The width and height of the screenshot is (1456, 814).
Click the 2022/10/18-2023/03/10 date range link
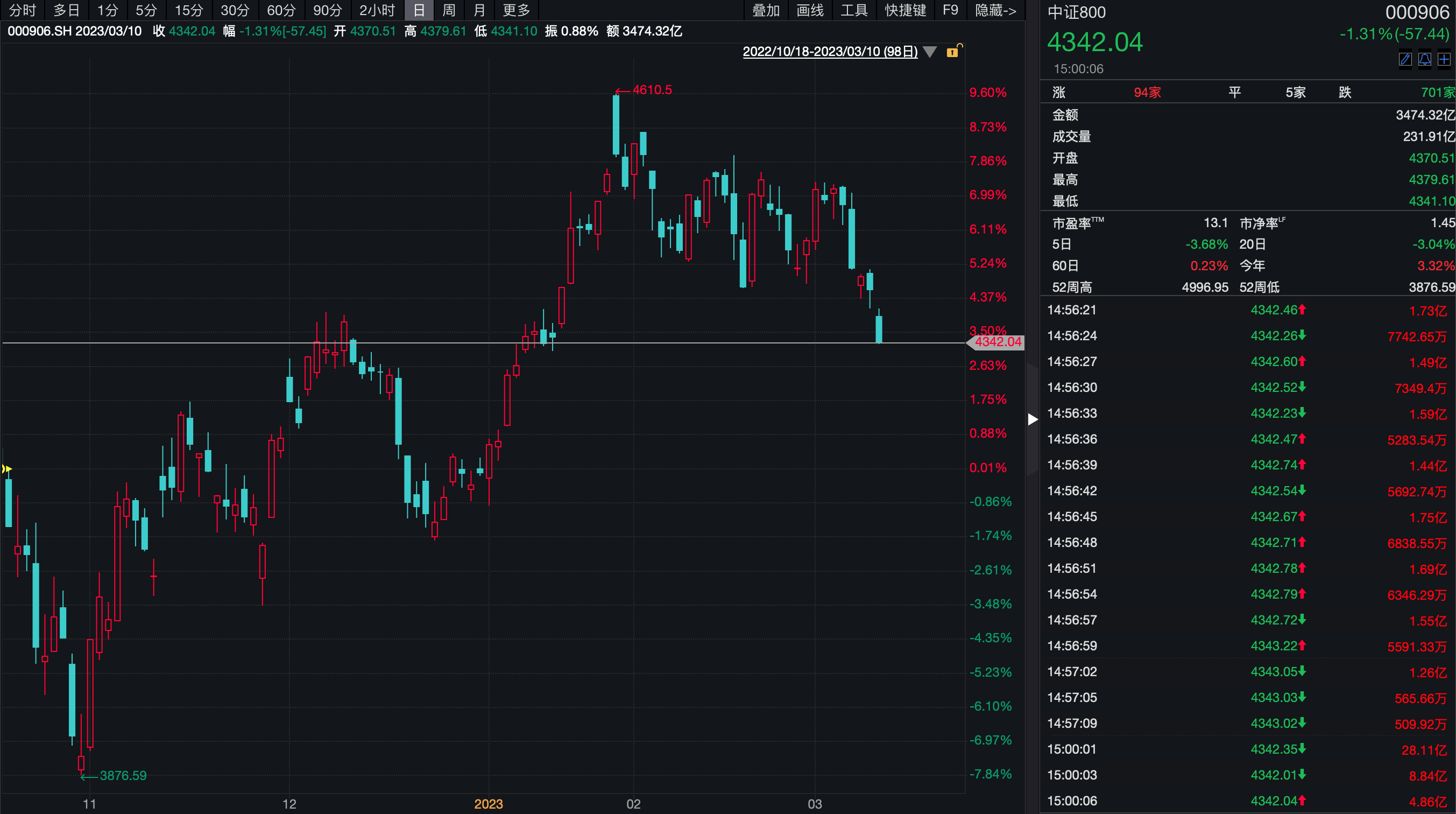tap(830, 52)
